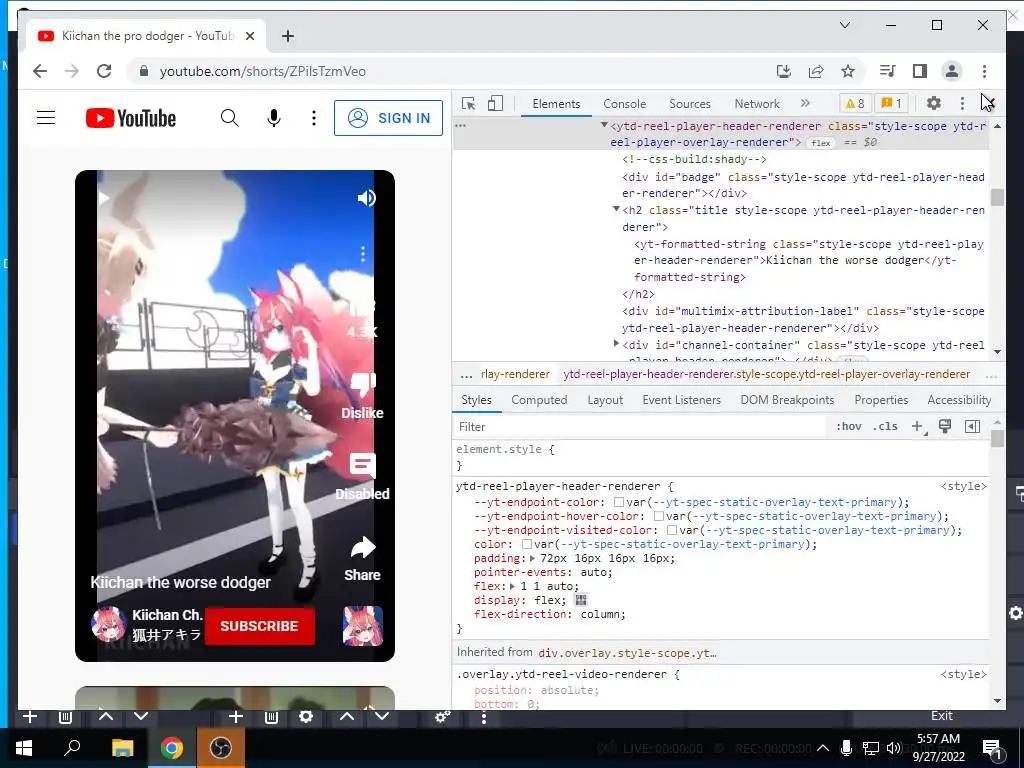The width and height of the screenshot is (1024, 768).
Task: Open DevTools customize three-dot menu
Action: pyautogui.click(x=962, y=103)
